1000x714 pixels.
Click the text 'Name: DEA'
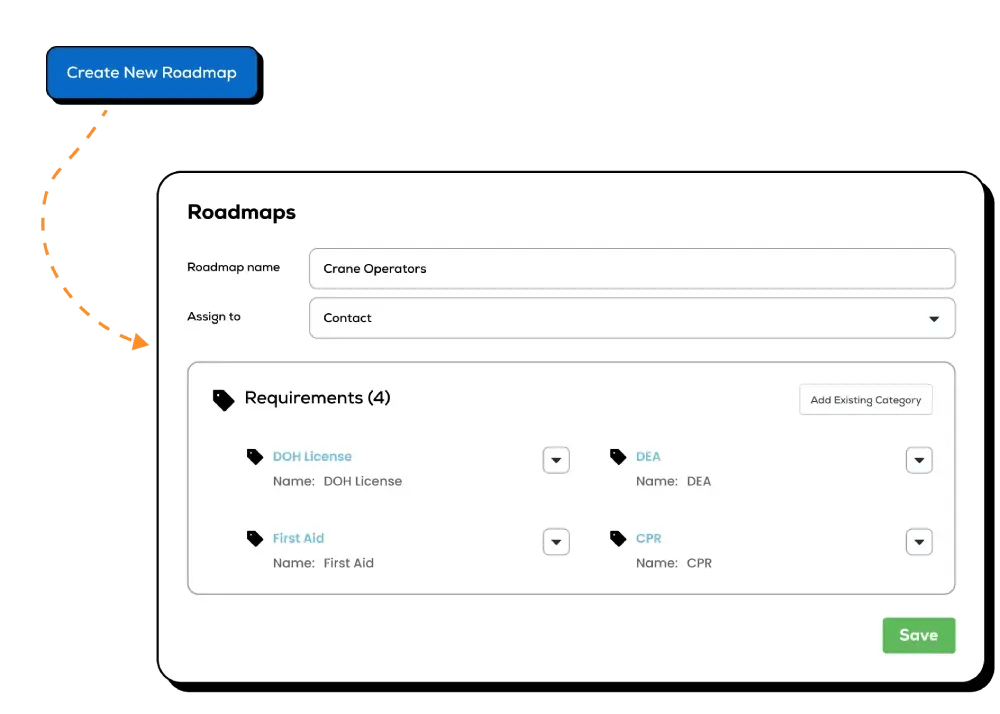click(x=673, y=481)
